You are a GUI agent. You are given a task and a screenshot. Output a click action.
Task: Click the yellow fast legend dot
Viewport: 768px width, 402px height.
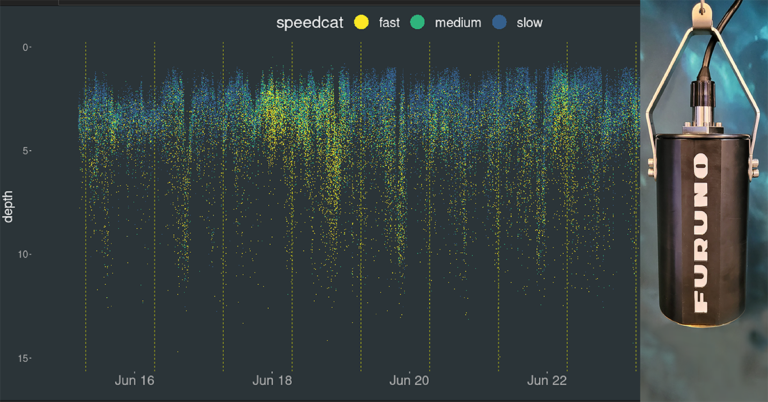361,21
